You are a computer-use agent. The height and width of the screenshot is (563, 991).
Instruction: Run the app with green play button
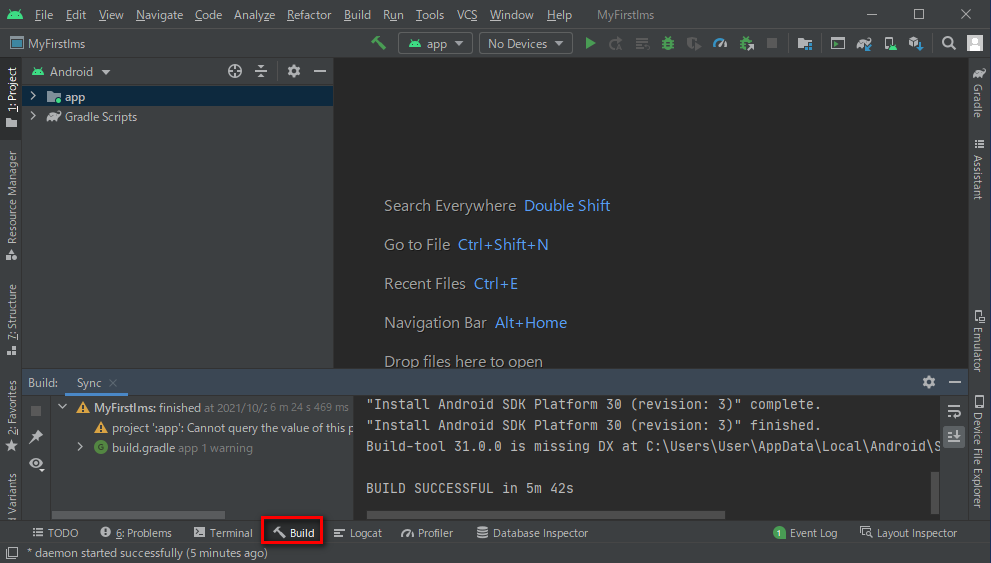[x=590, y=43]
